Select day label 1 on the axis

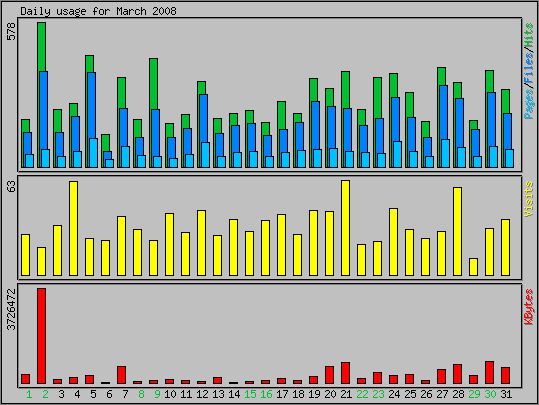(29, 394)
